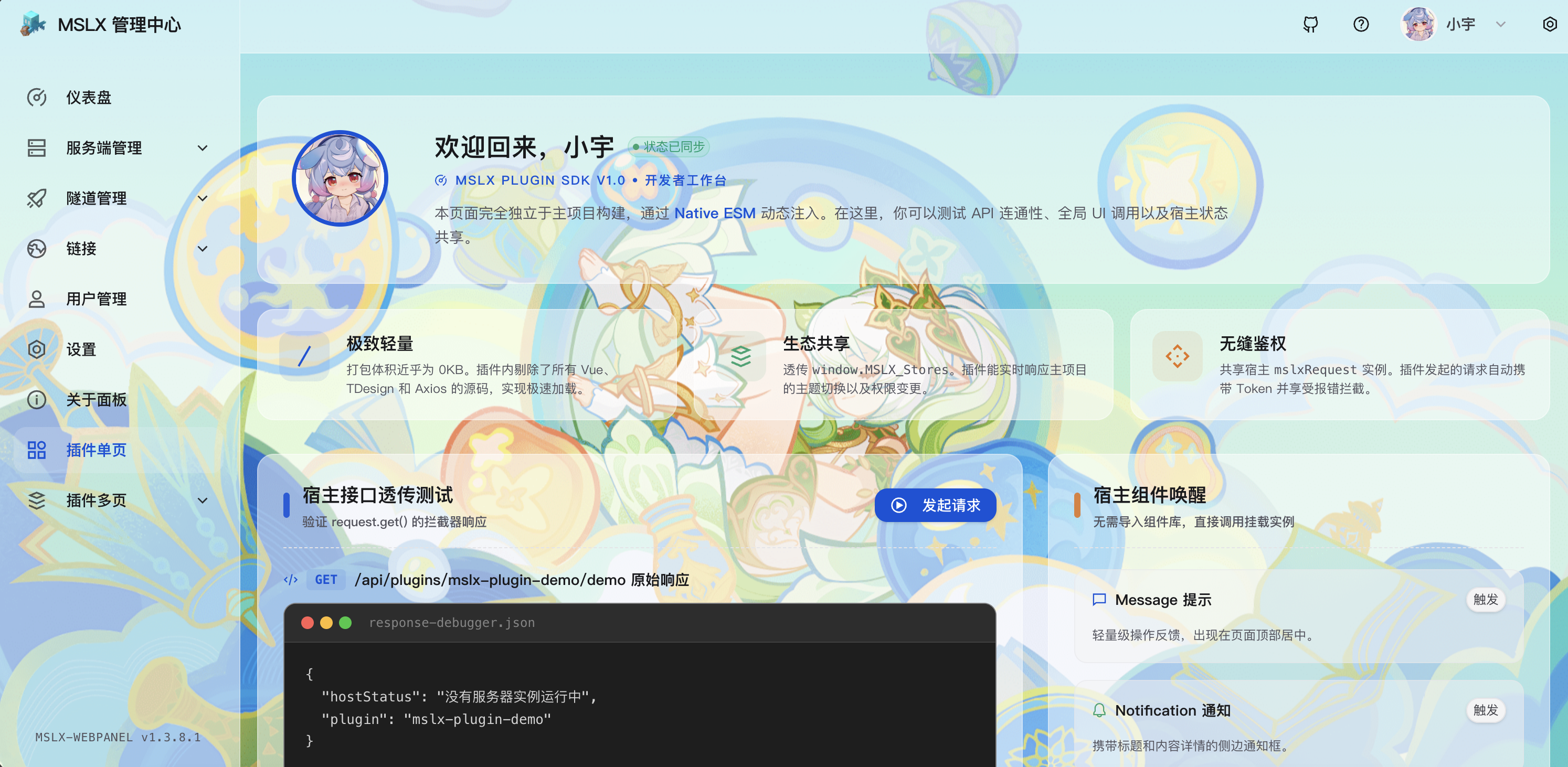
Task: Click the 状态已同步 status badge
Action: 669,147
